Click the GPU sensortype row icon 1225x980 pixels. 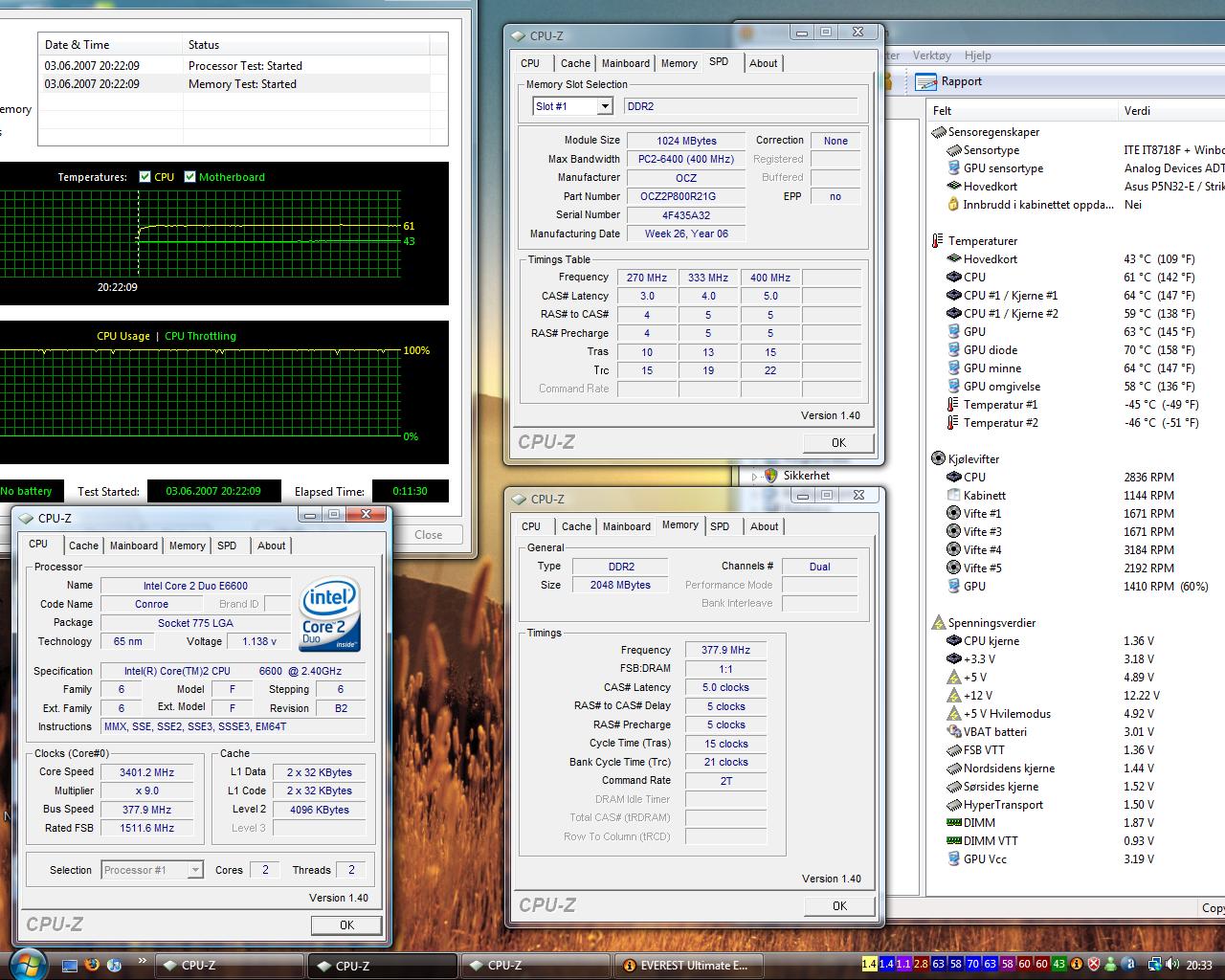point(953,168)
